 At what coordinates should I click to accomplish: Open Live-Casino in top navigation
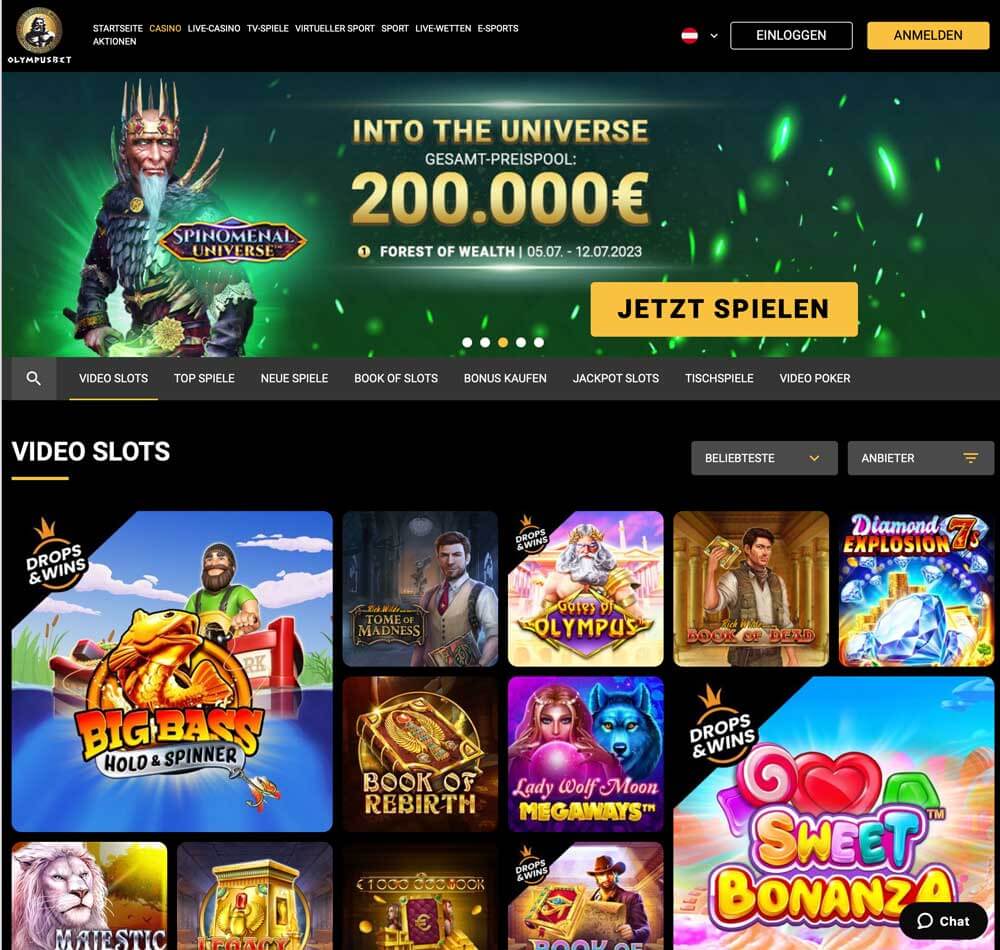click(214, 29)
